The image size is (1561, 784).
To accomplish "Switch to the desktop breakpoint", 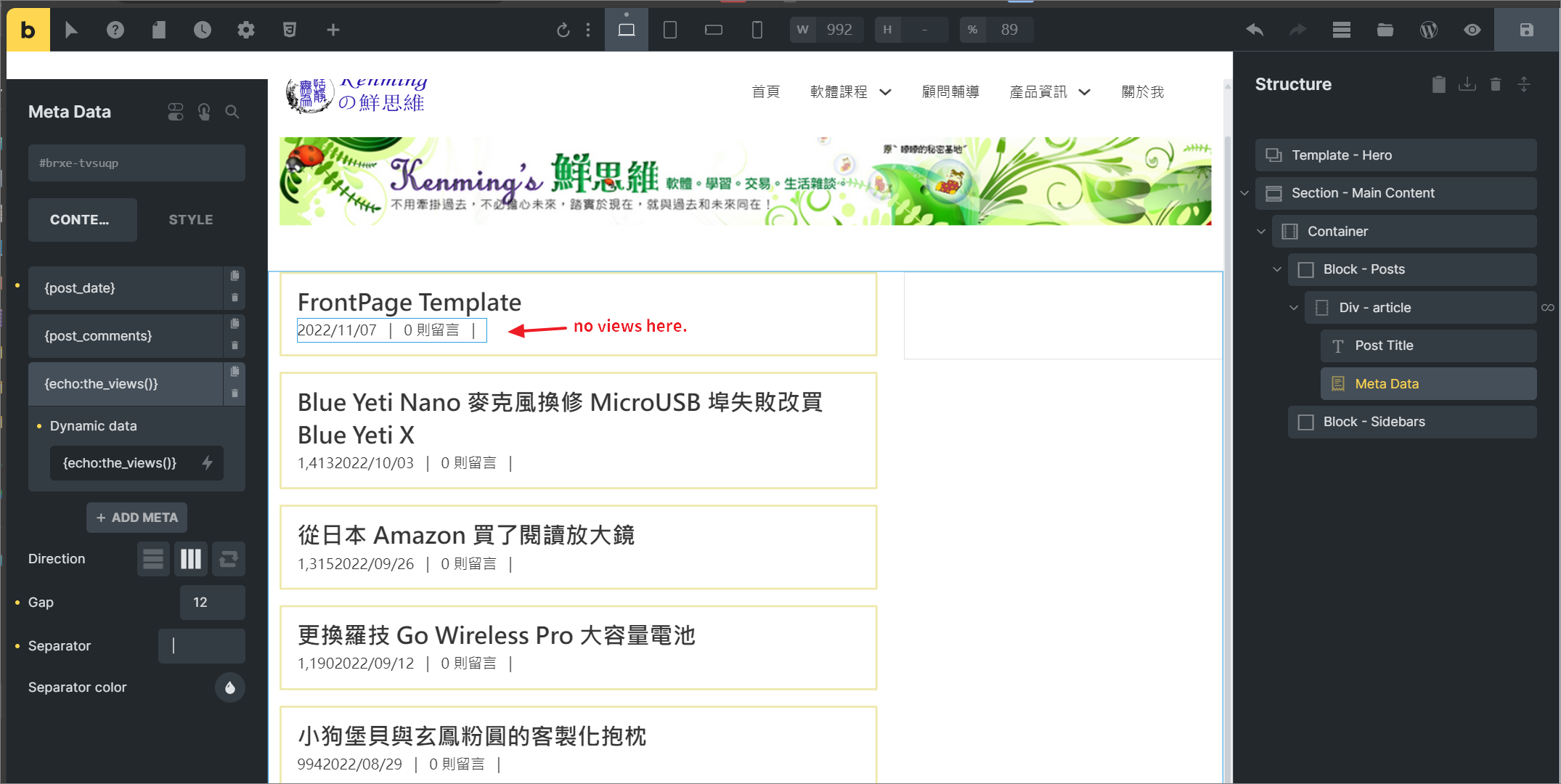I will click(x=626, y=30).
